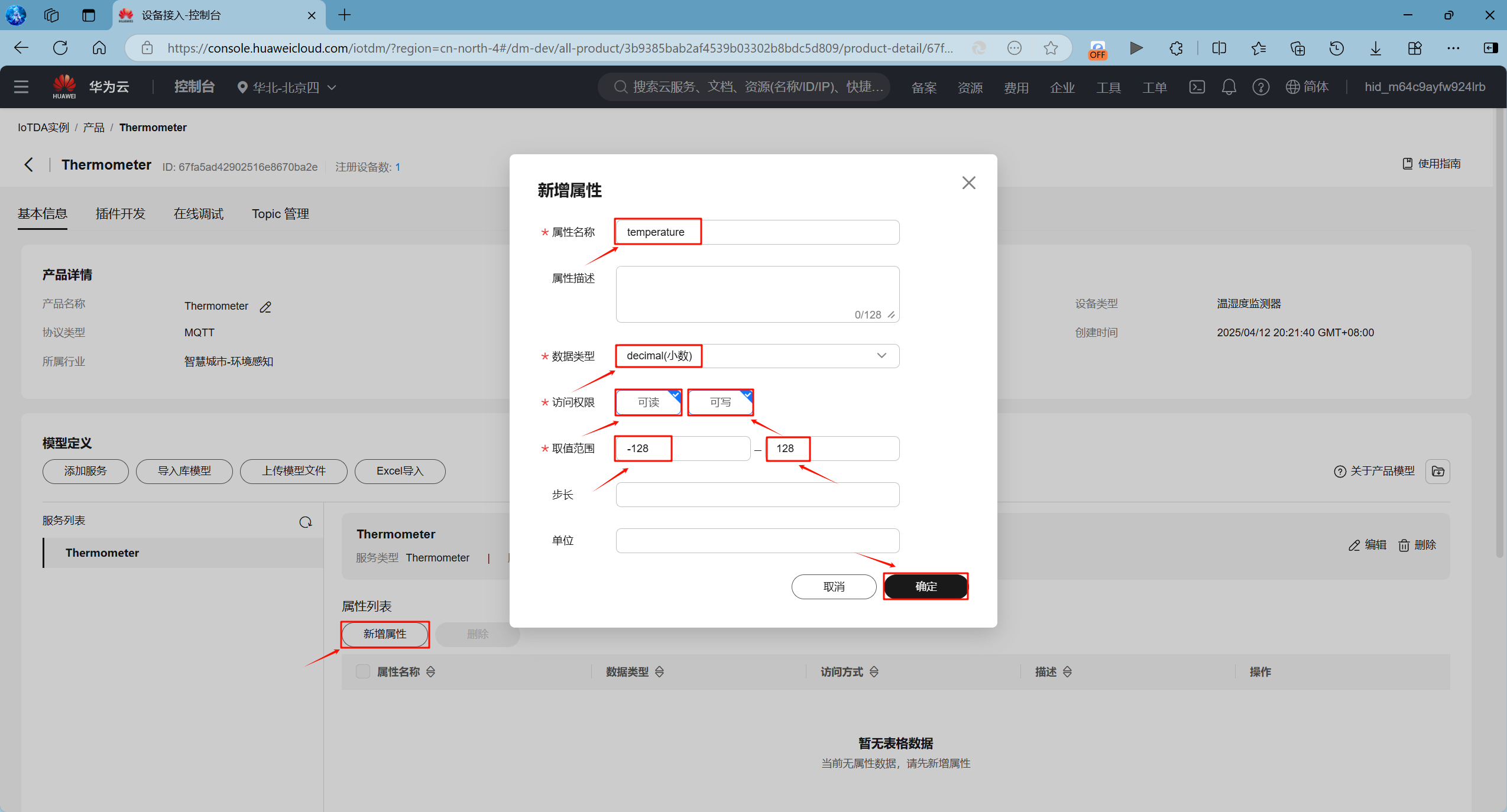Open the 数据类型 dropdown showing decimal(小数)
The height and width of the screenshot is (812, 1507).
point(881,356)
